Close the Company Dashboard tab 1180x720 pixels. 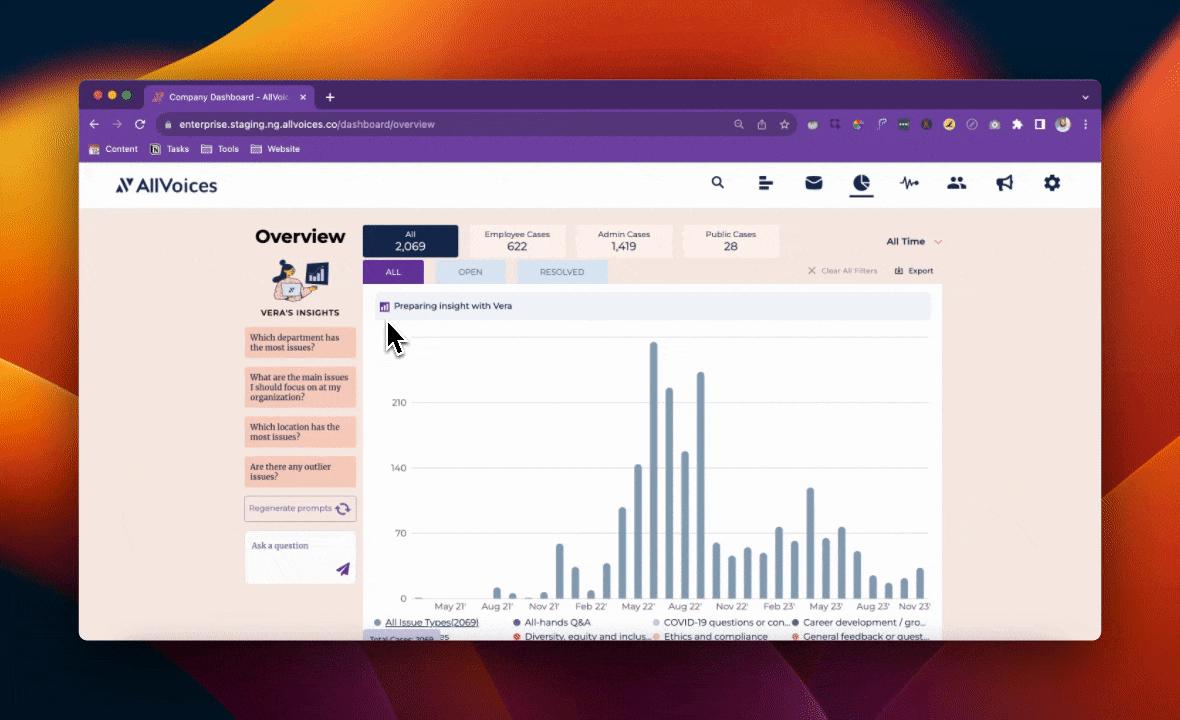click(303, 97)
